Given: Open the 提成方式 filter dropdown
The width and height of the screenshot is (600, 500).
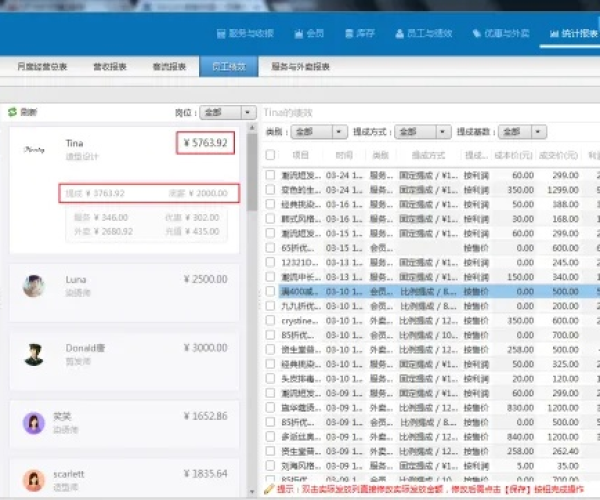Looking at the screenshot, I should pyautogui.click(x=422, y=132).
